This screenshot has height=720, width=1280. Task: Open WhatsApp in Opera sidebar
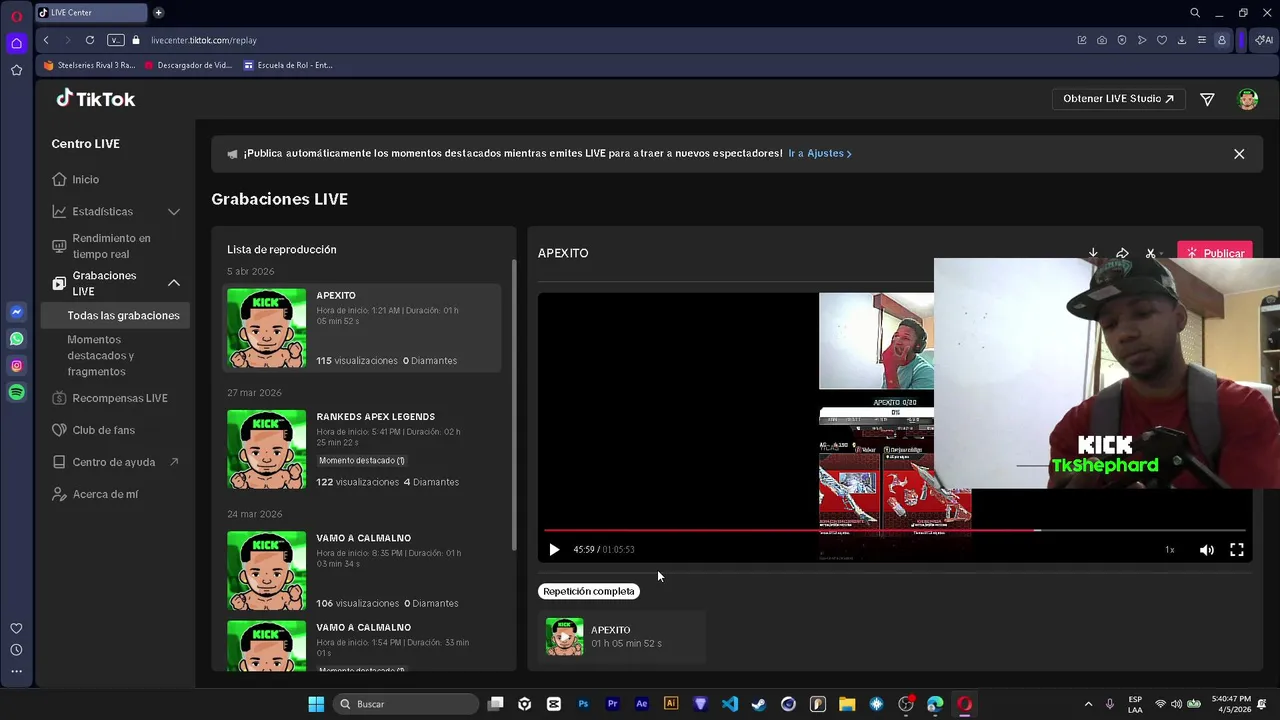(x=16, y=339)
